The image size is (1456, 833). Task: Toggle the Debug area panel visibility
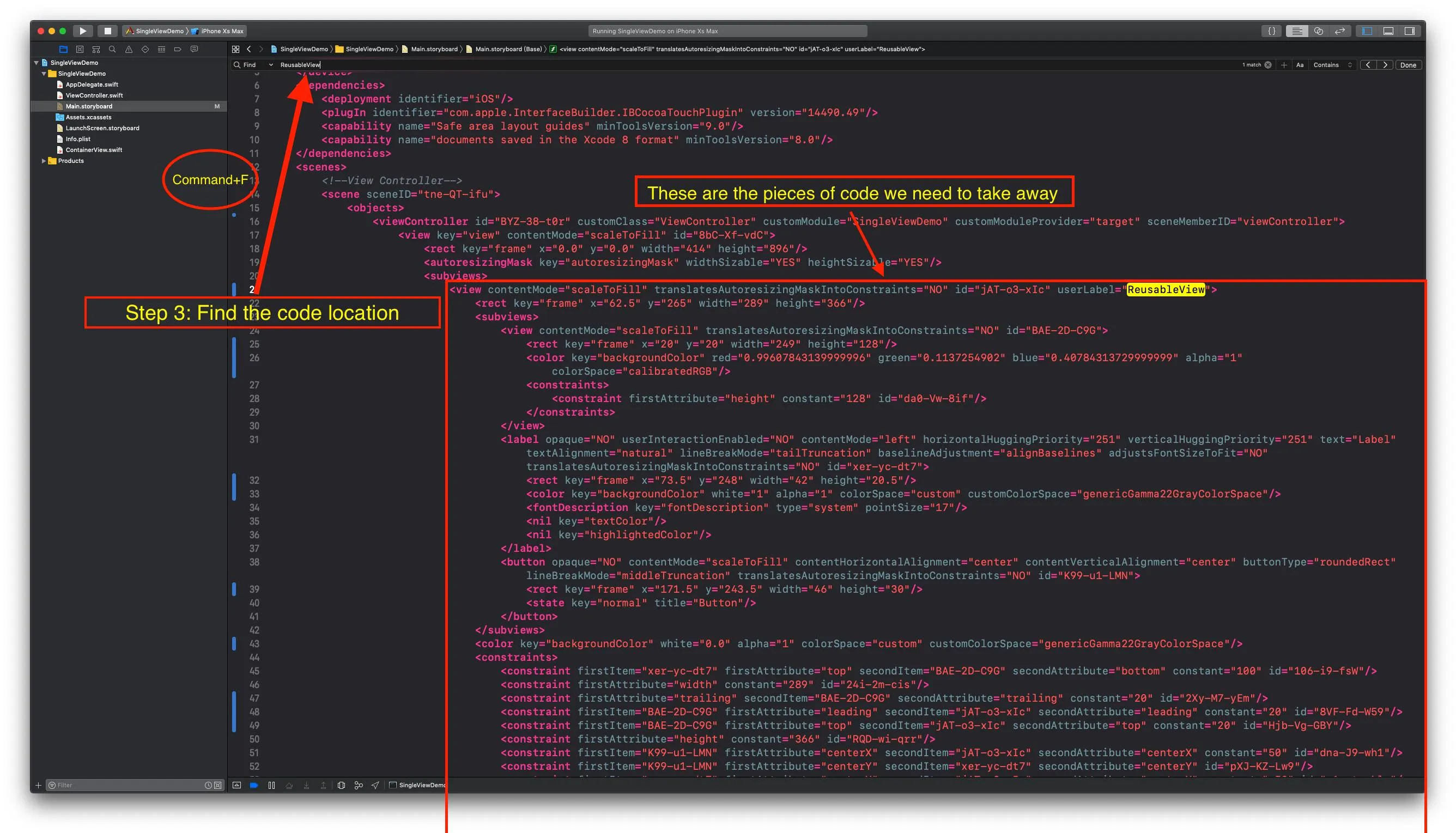pos(1388,31)
